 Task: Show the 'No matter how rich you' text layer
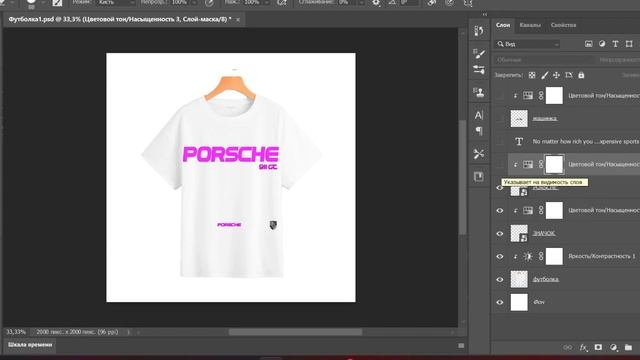coord(500,141)
